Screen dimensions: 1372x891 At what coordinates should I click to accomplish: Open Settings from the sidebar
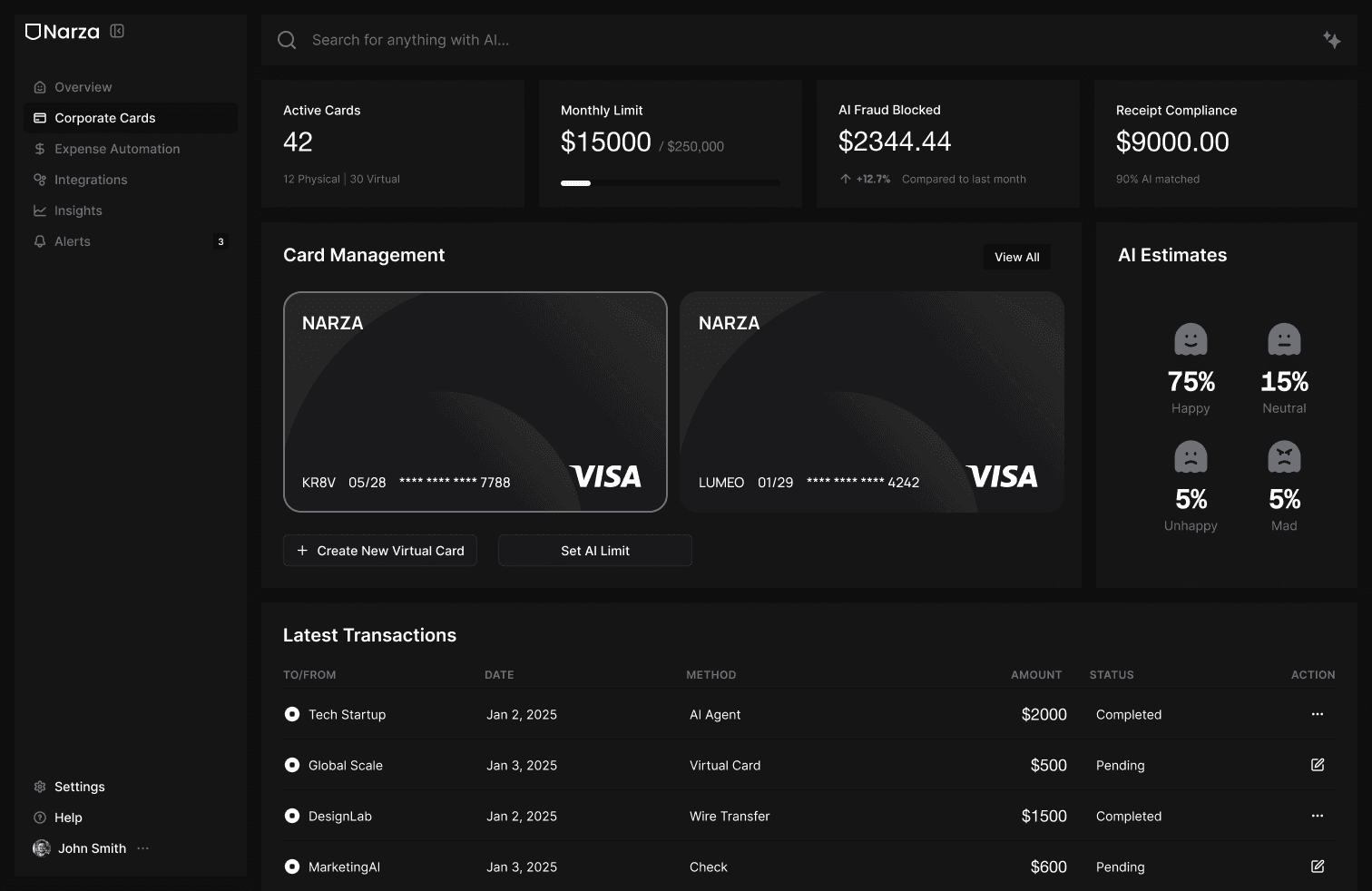[79, 786]
